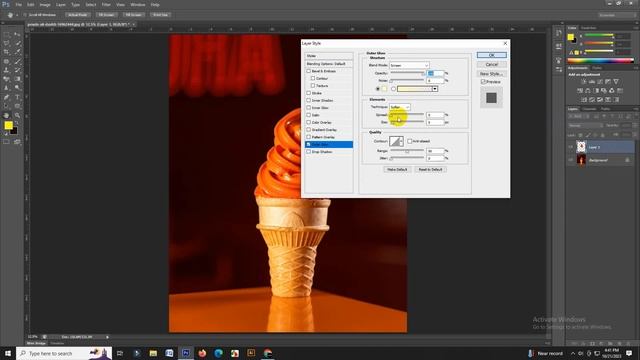Enable the Inner Shadow checkbox
Screen dimensions: 640x360
(x=309, y=100)
